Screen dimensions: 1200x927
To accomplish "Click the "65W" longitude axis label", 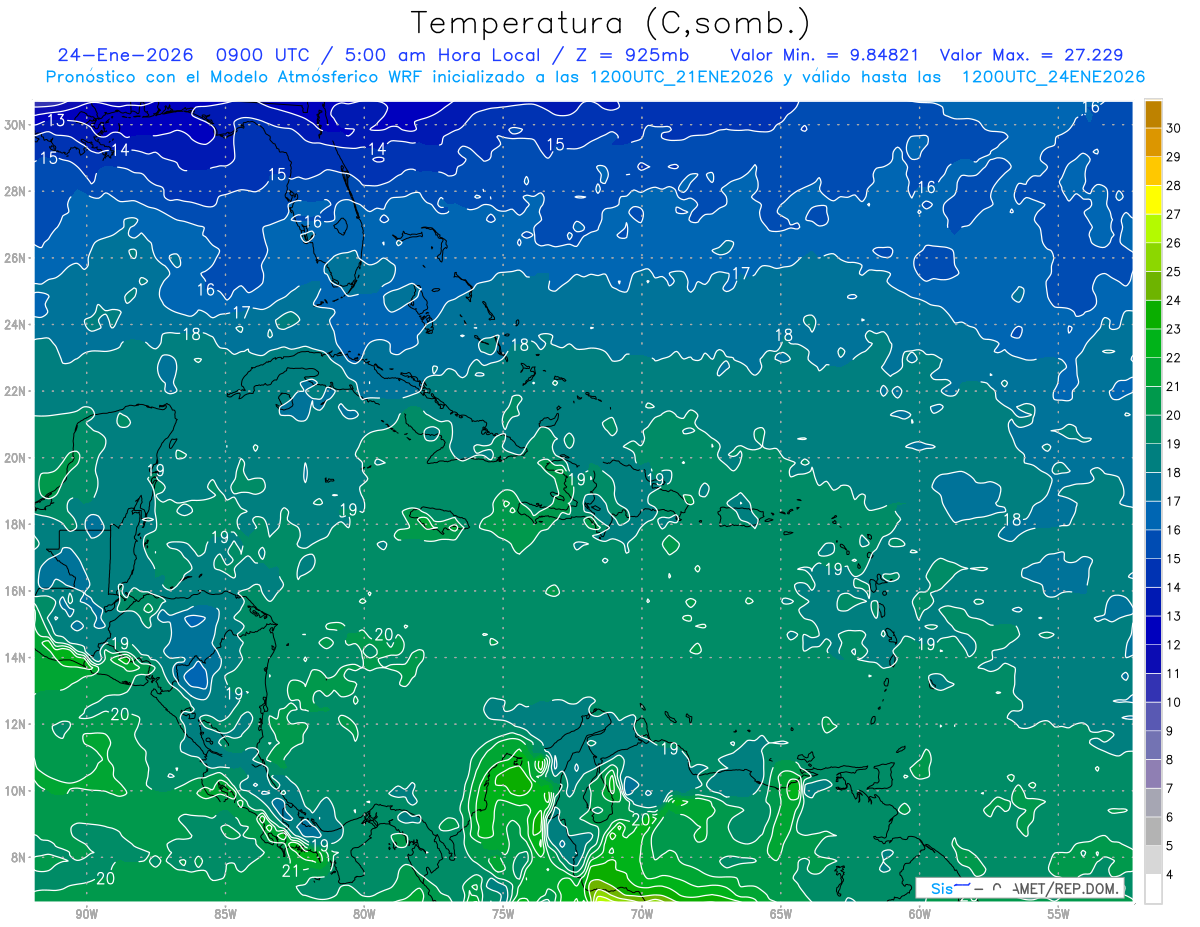I will point(781,914).
